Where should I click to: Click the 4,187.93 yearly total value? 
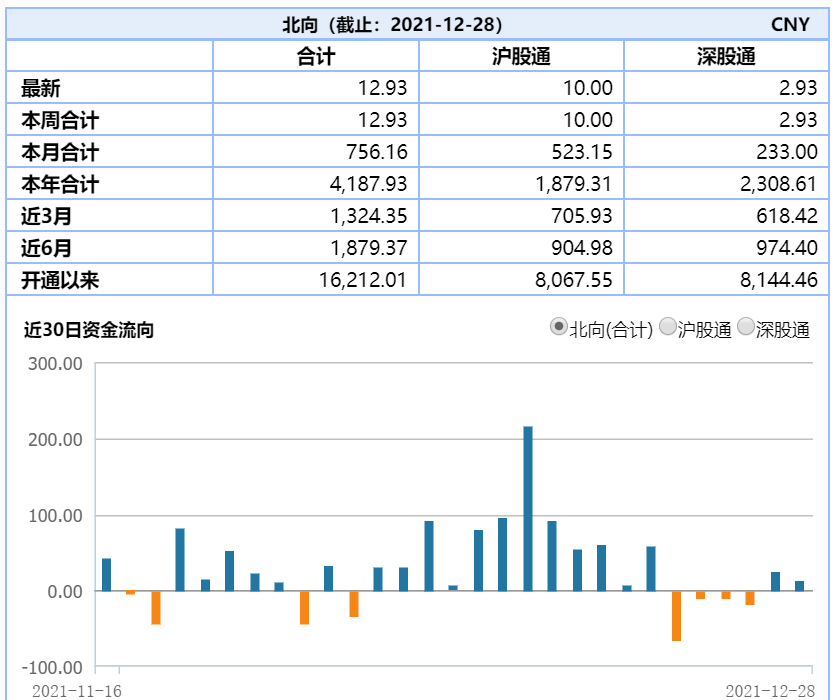[x=369, y=184]
